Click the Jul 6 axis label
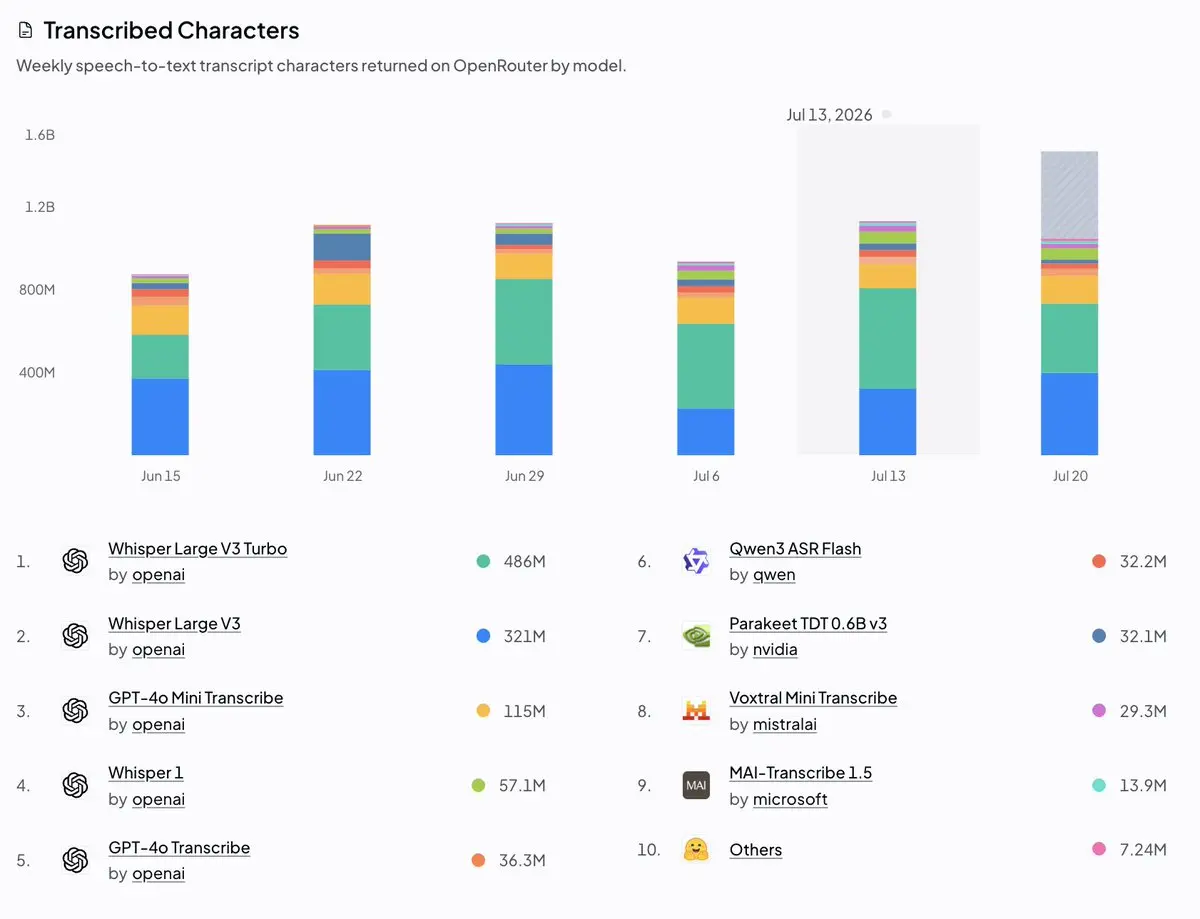The height and width of the screenshot is (919, 1200). (706, 476)
